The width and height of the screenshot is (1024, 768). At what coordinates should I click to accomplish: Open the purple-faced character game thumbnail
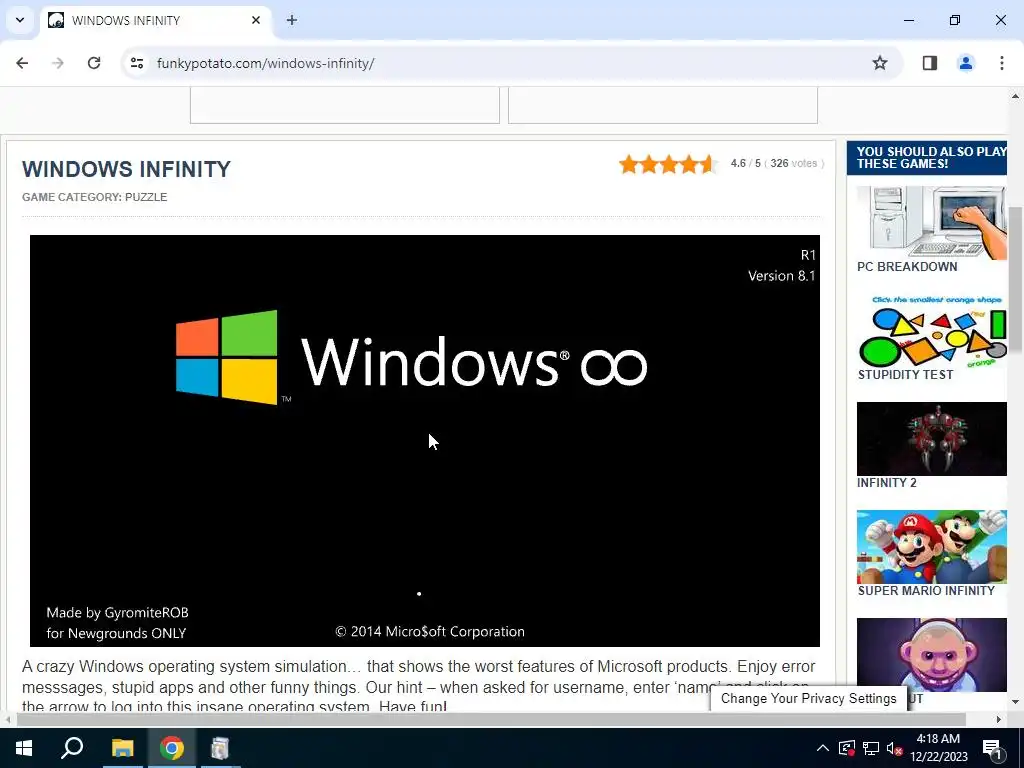pos(931,654)
